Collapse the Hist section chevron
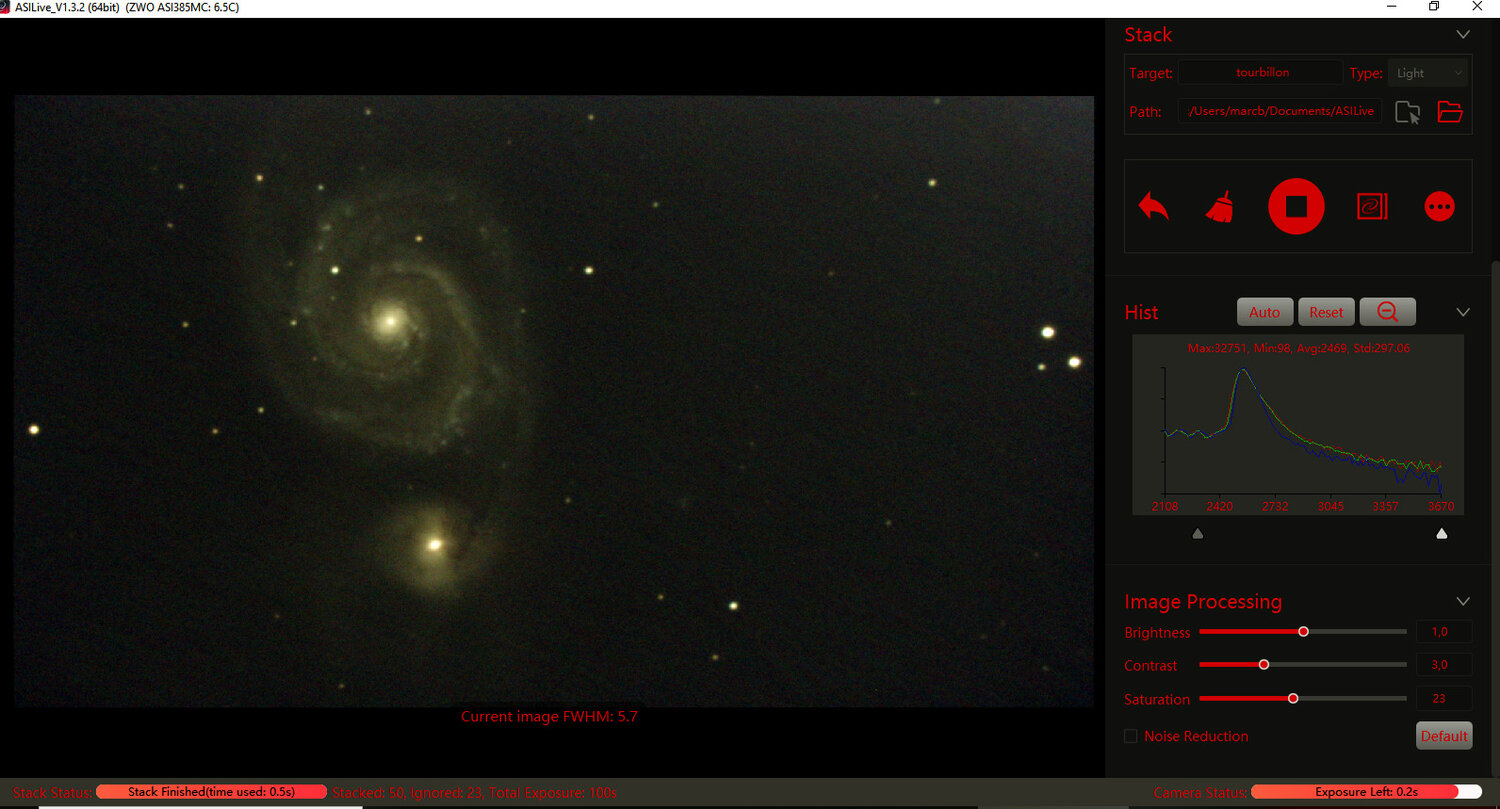The image size is (1500, 809). (x=1463, y=312)
